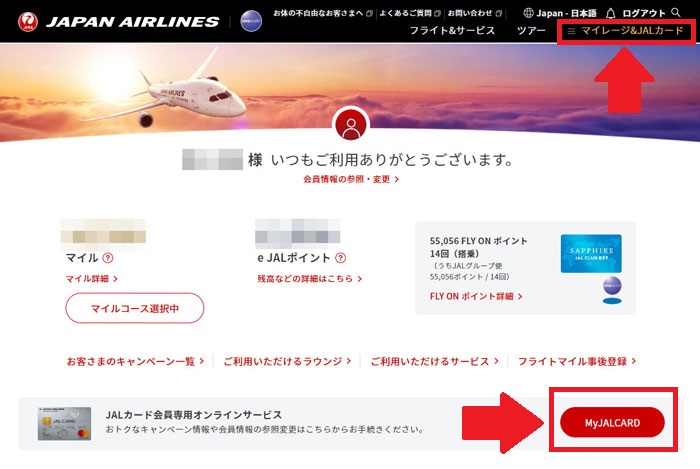Image resolution: width=700 pixels, height=469 pixels.
Task: Open フライトマイル事後登録 link
Action: tap(577, 361)
